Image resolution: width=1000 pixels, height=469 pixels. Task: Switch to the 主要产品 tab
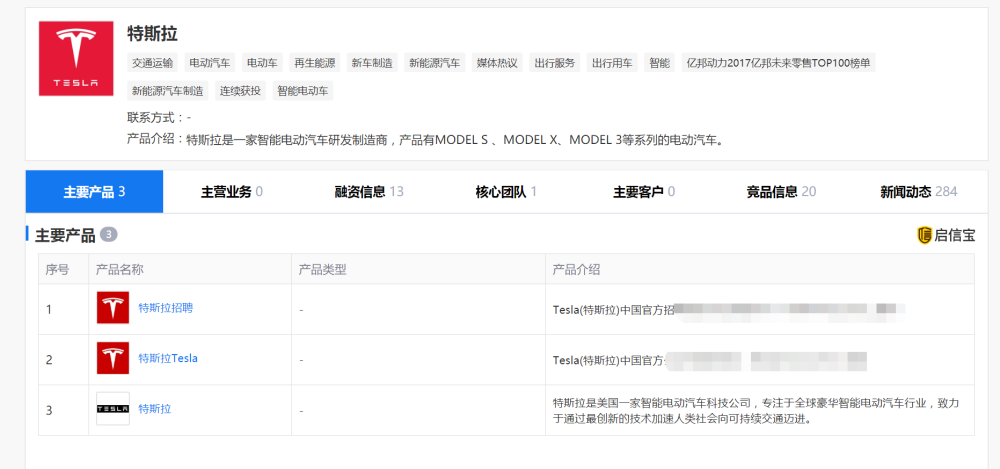pos(94,191)
